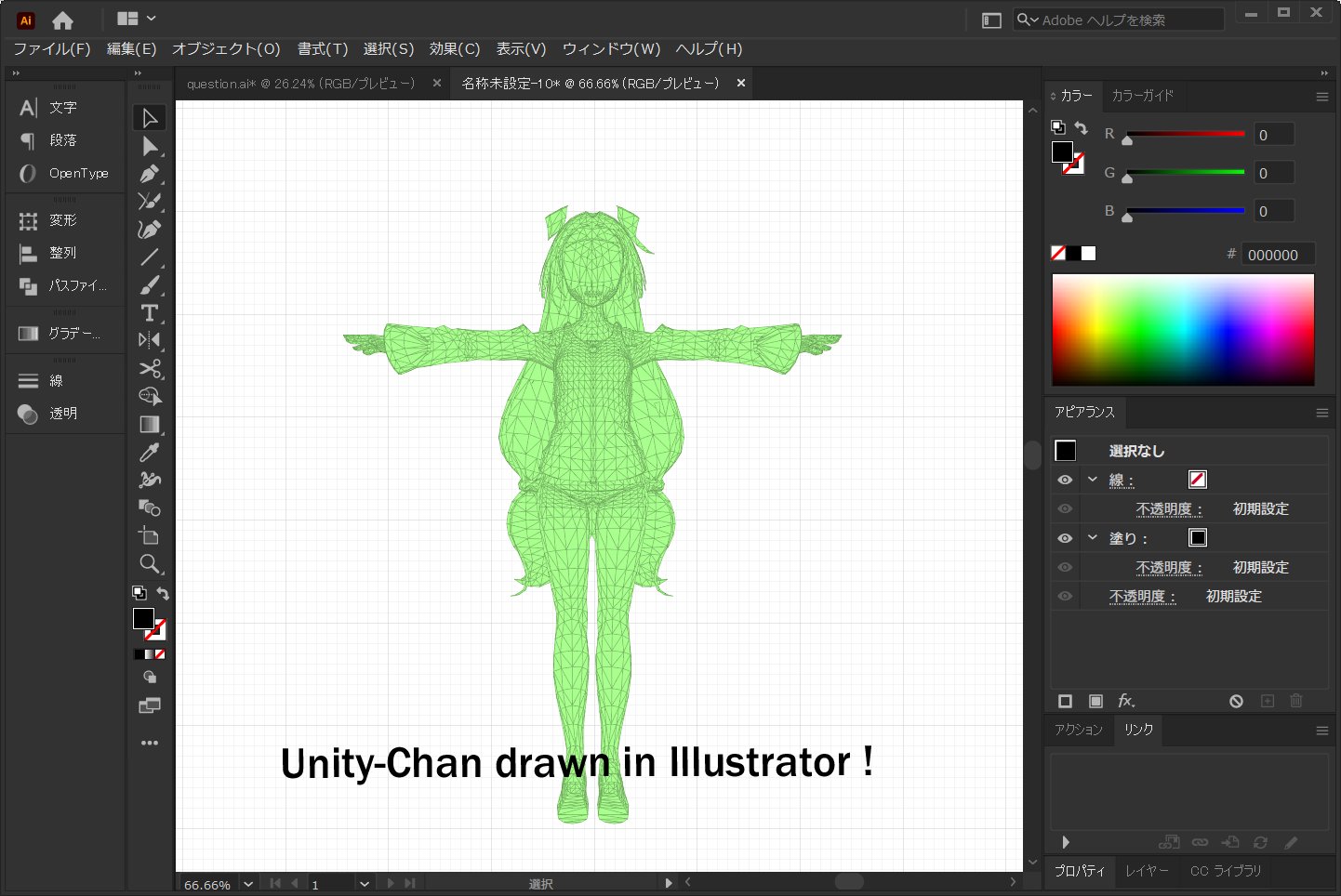This screenshot has width=1341, height=896.
Task: Click 不透明度 link under 塗り row
Action: point(1169,568)
